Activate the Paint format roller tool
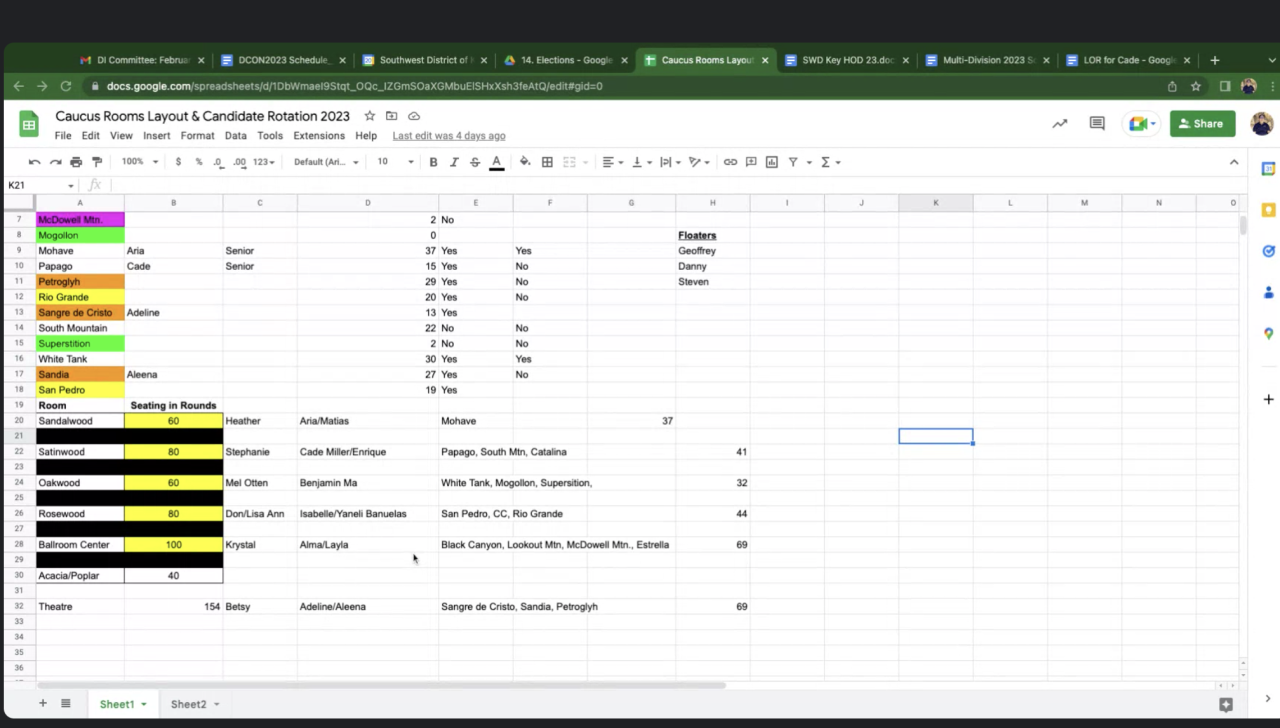Viewport: 1280px width, 728px height. (x=97, y=162)
